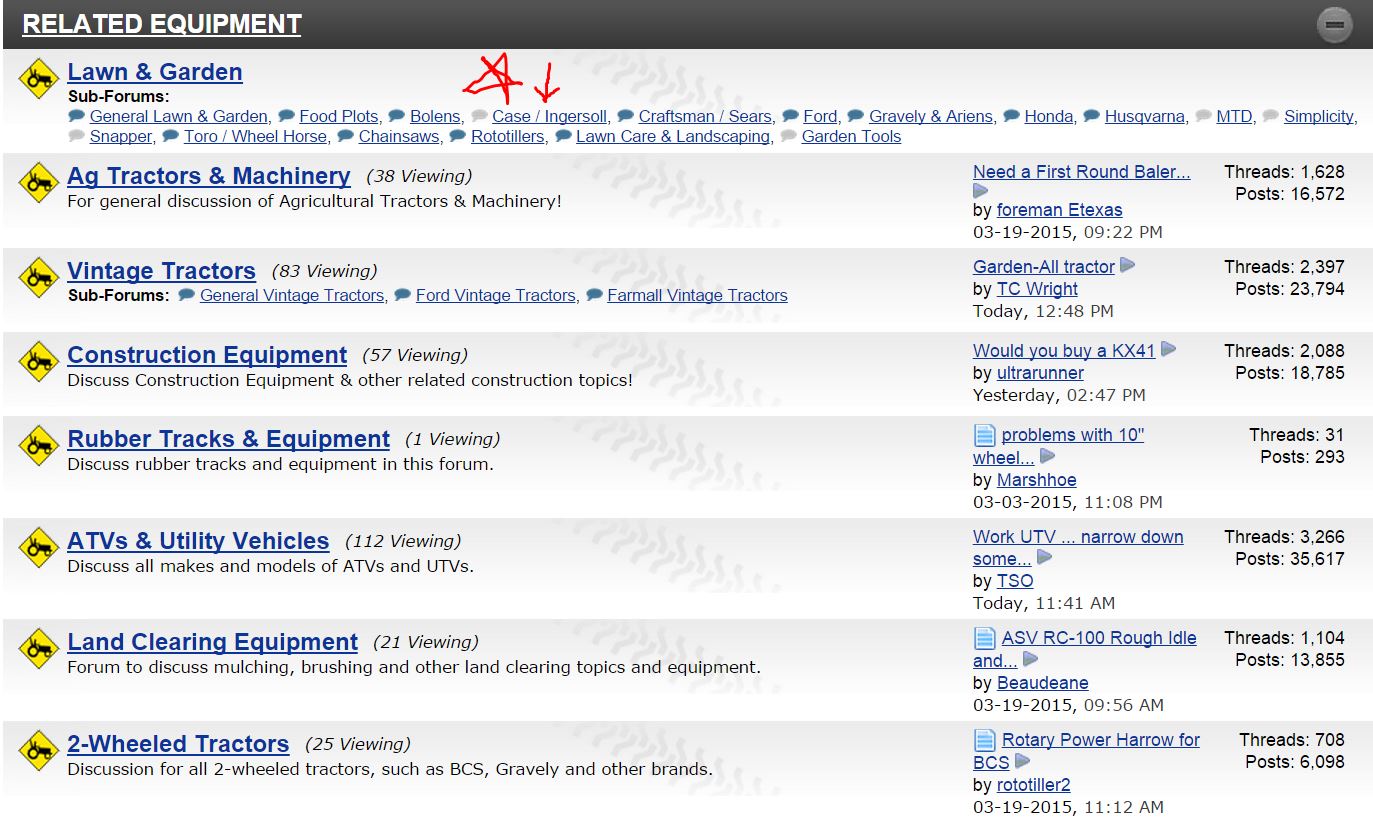Click the tractor icon beside Construction Equipment
This screenshot has width=1373, height=837.
point(39,361)
